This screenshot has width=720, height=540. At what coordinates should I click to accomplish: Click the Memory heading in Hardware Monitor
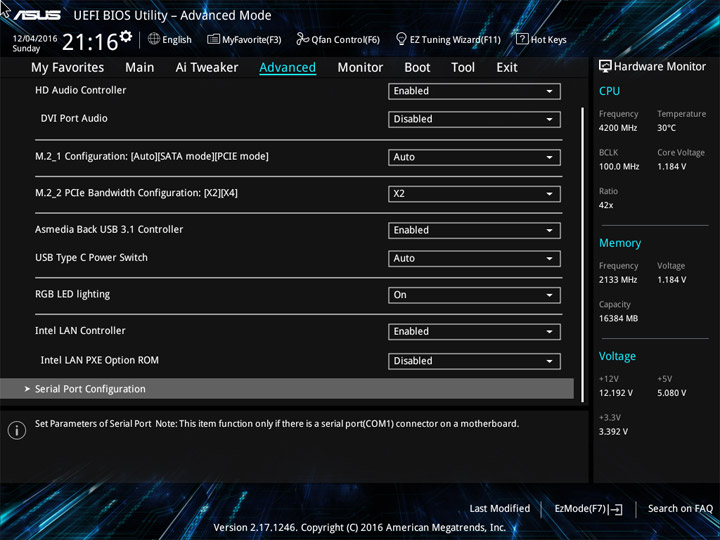(620, 243)
